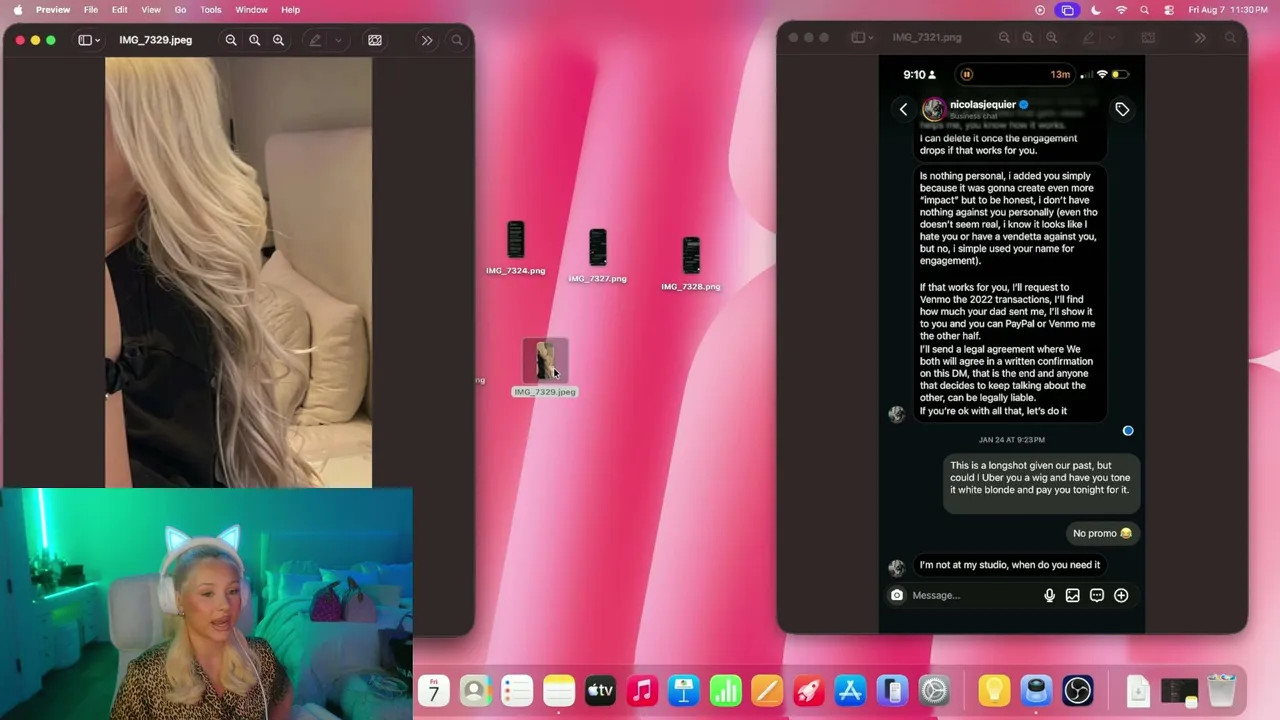This screenshot has width=1280, height=720.
Task: Open Keynote from the Dock
Action: tap(684, 691)
